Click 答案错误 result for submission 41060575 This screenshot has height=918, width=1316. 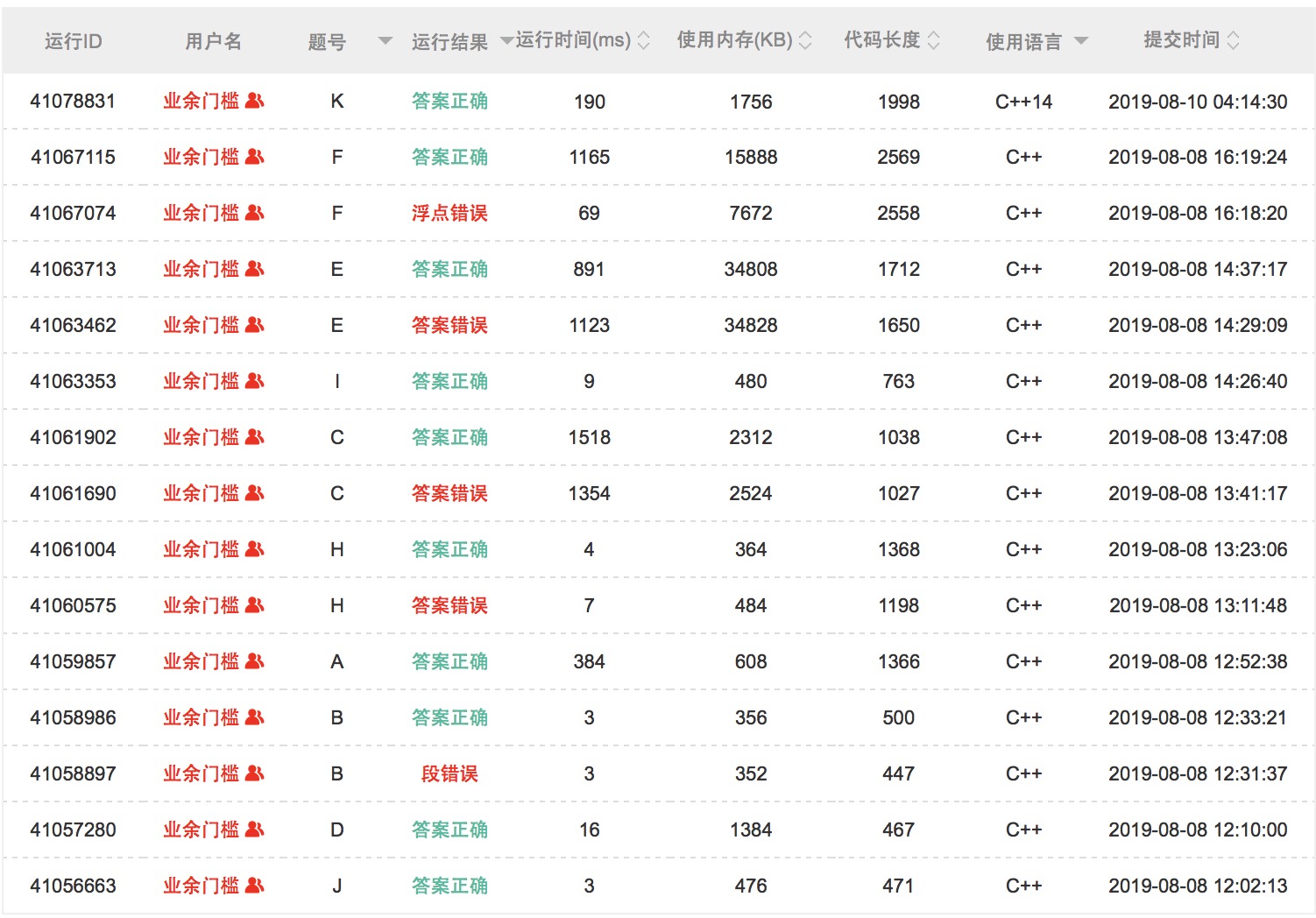(x=449, y=605)
